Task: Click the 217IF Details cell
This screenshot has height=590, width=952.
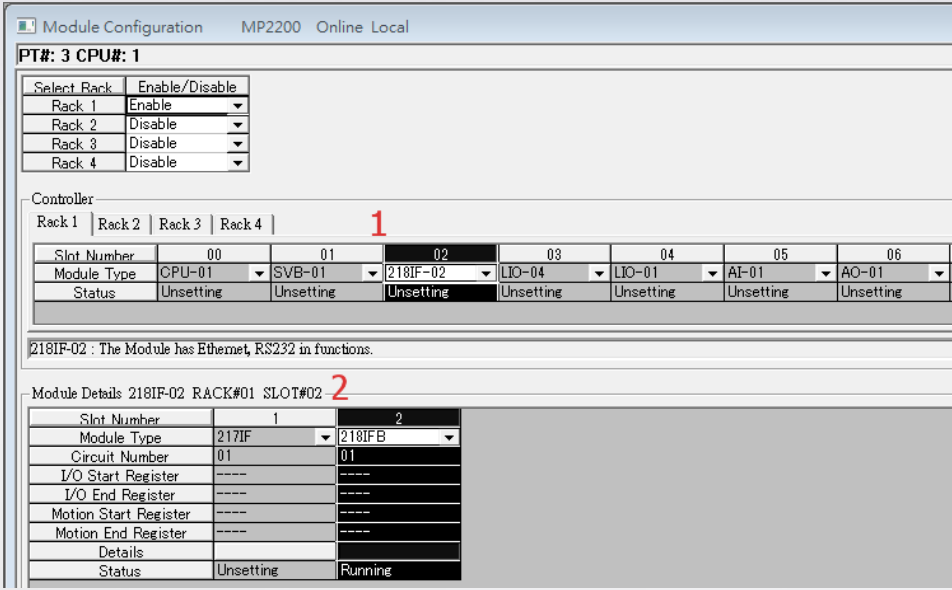Action: (x=275, y=551)
